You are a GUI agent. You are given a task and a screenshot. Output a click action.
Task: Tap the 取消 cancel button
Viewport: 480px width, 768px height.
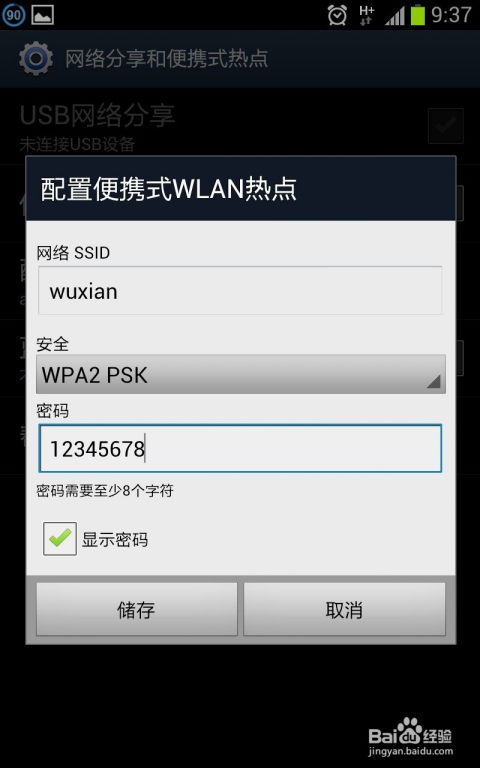(344, 609)
